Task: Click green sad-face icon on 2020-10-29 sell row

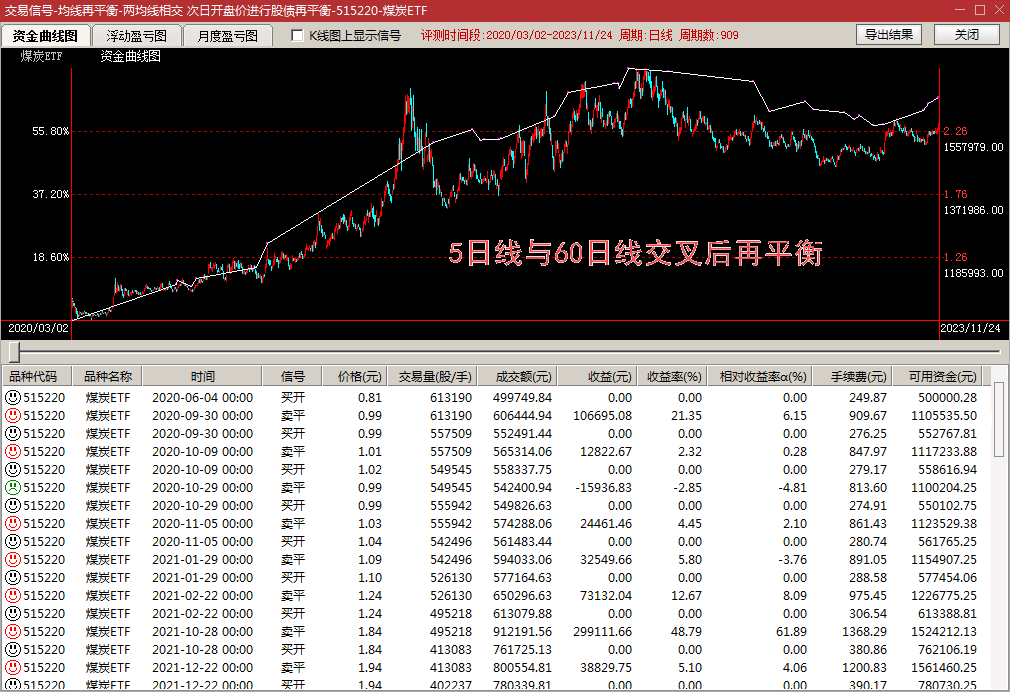Action: (x=12, y=488)
